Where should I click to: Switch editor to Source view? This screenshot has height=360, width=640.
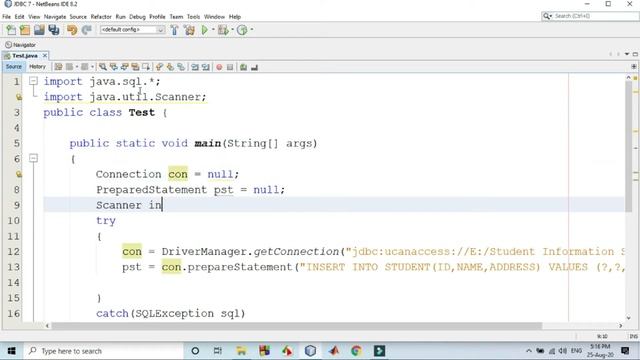pos(13,67)
